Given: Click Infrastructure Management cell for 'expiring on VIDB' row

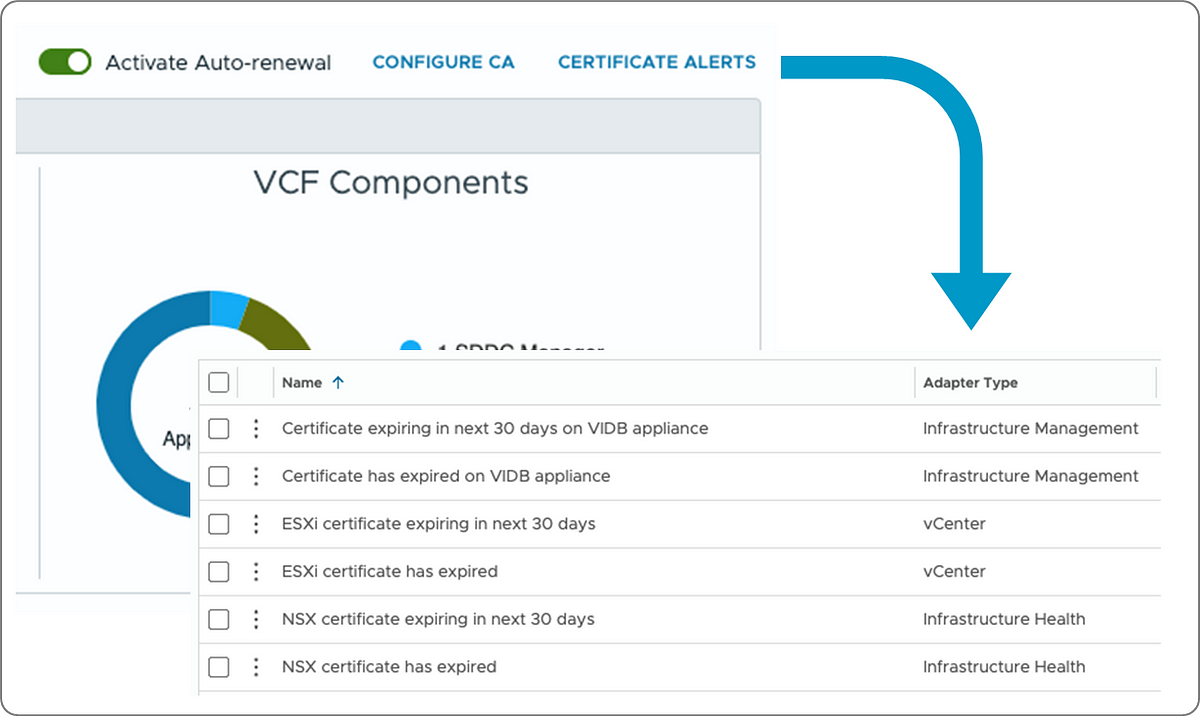Looking at the screenshot, I should point(1031,428).
